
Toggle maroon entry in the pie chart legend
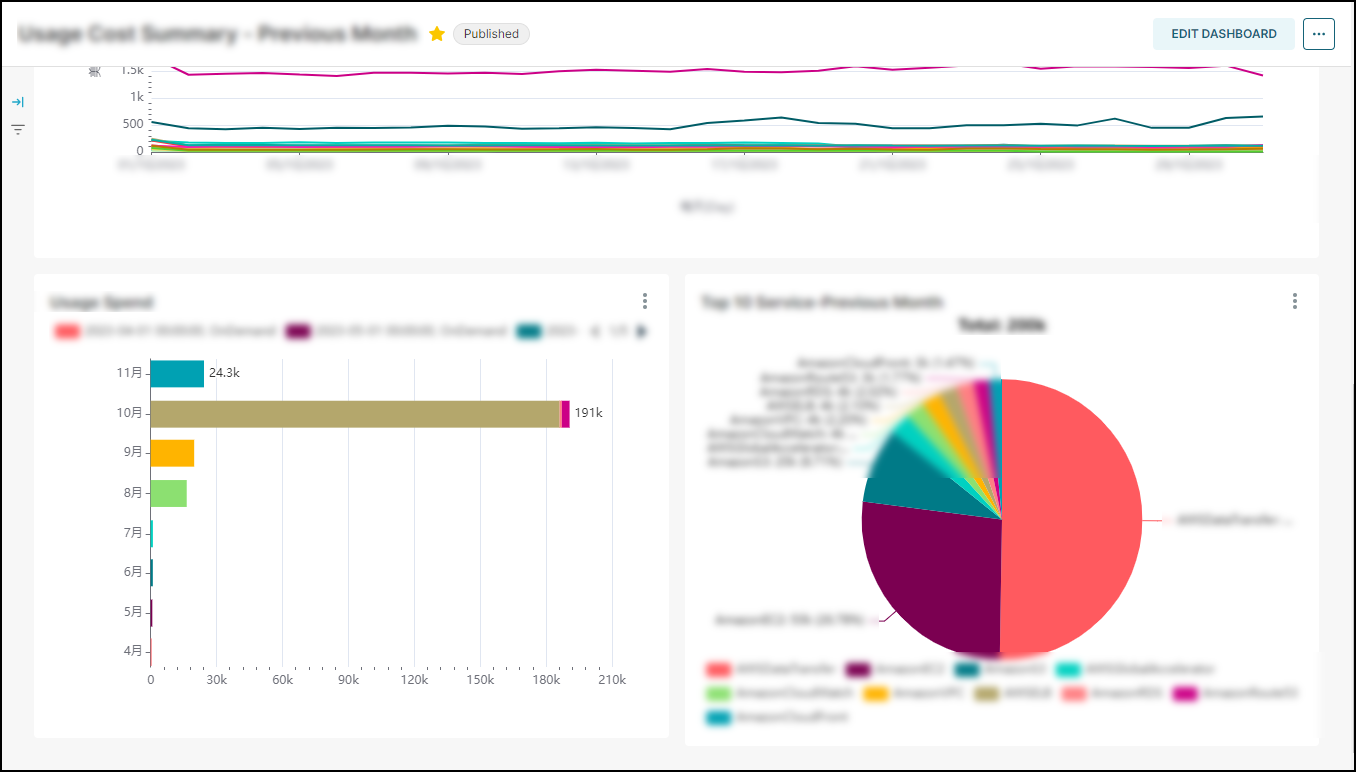858,669
